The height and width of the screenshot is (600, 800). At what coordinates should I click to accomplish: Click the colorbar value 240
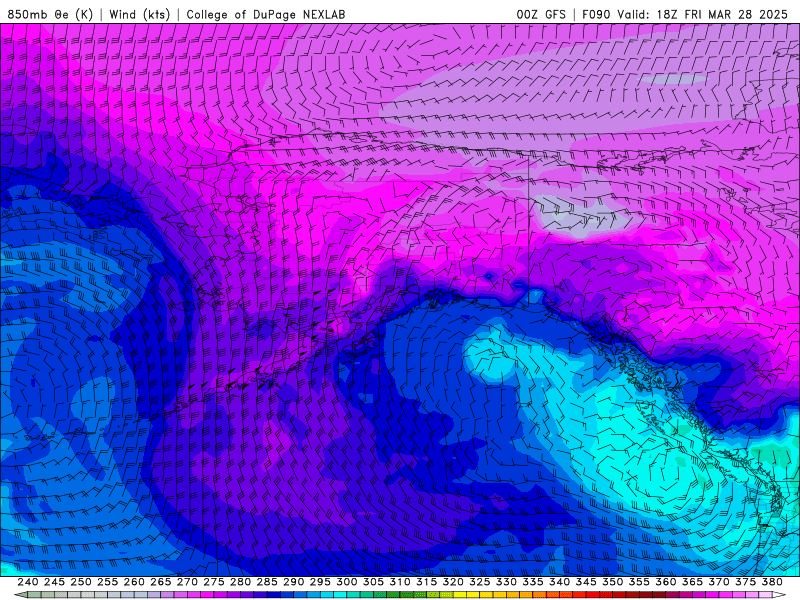[28, 582]
